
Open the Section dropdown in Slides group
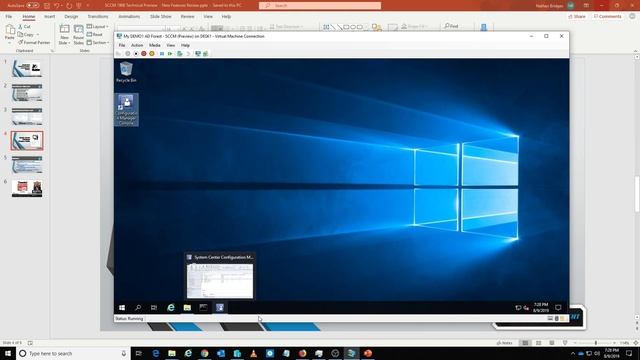click(98, 42)
